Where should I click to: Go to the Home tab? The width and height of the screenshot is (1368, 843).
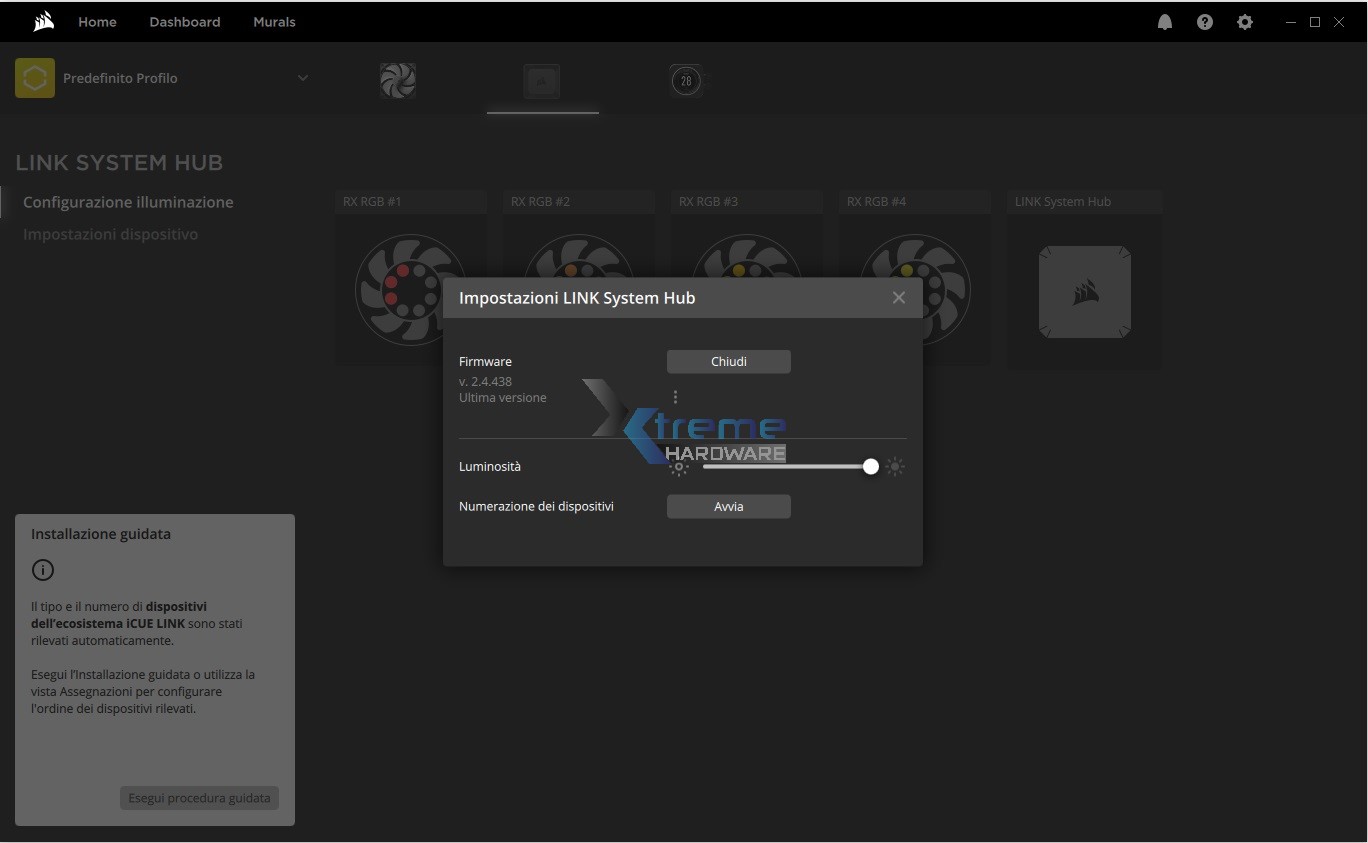click(97, 22)
